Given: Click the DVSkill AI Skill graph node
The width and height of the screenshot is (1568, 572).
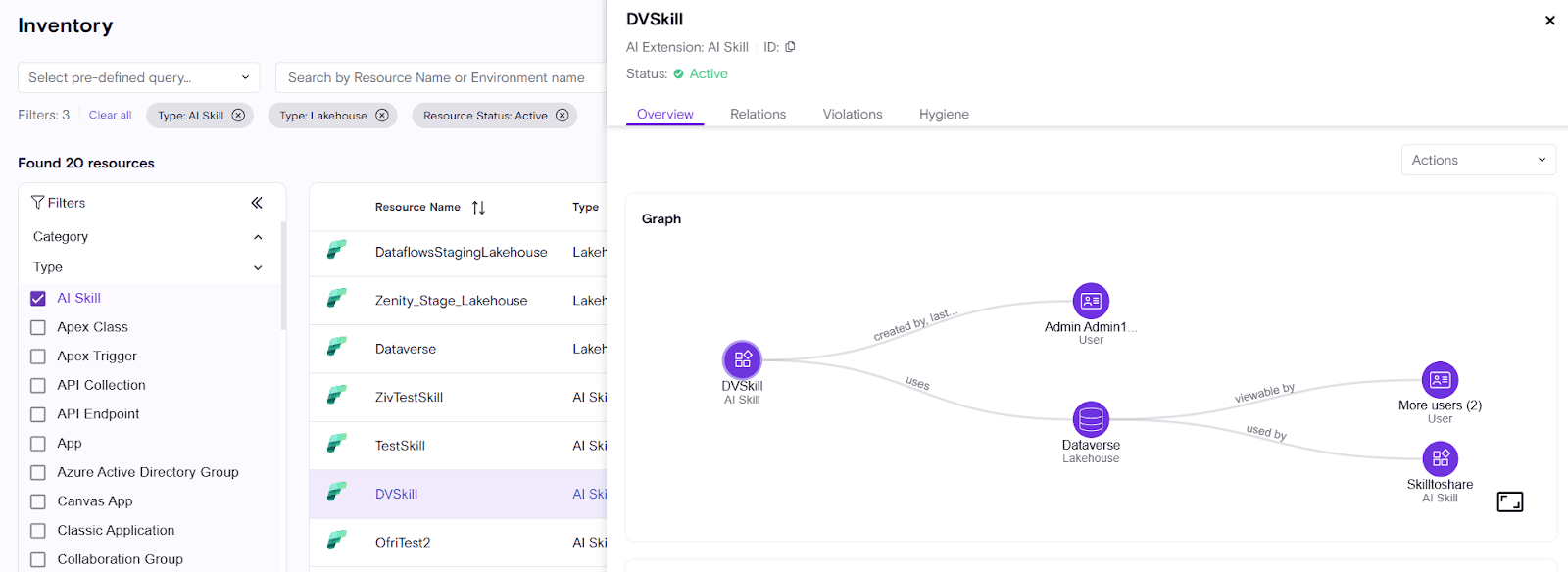Looking at the screenshot, I should [742, 359].
